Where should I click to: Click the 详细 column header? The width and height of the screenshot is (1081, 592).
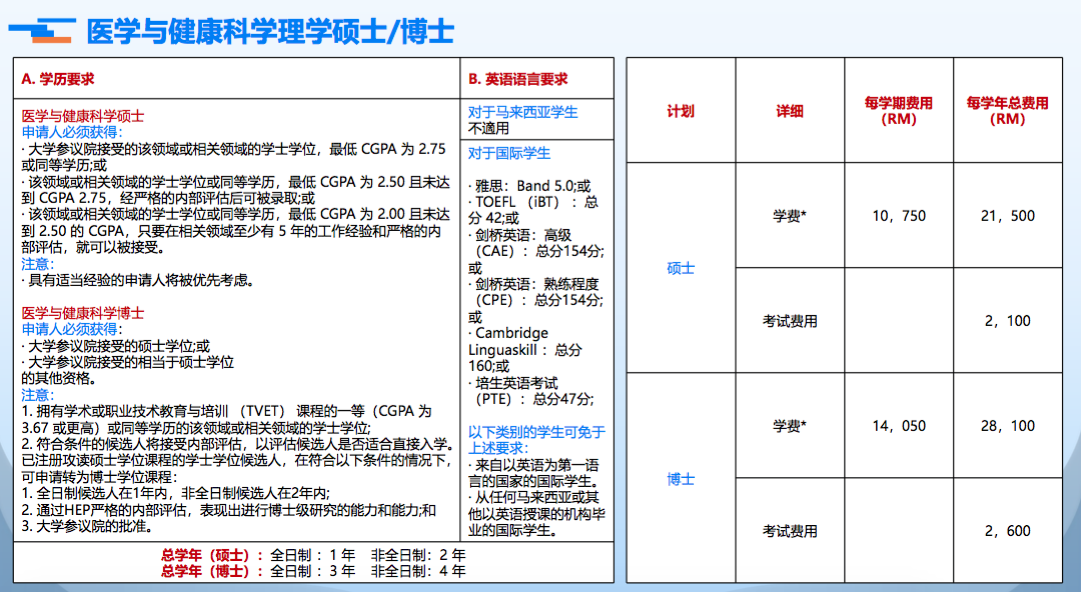click(789, 111)
